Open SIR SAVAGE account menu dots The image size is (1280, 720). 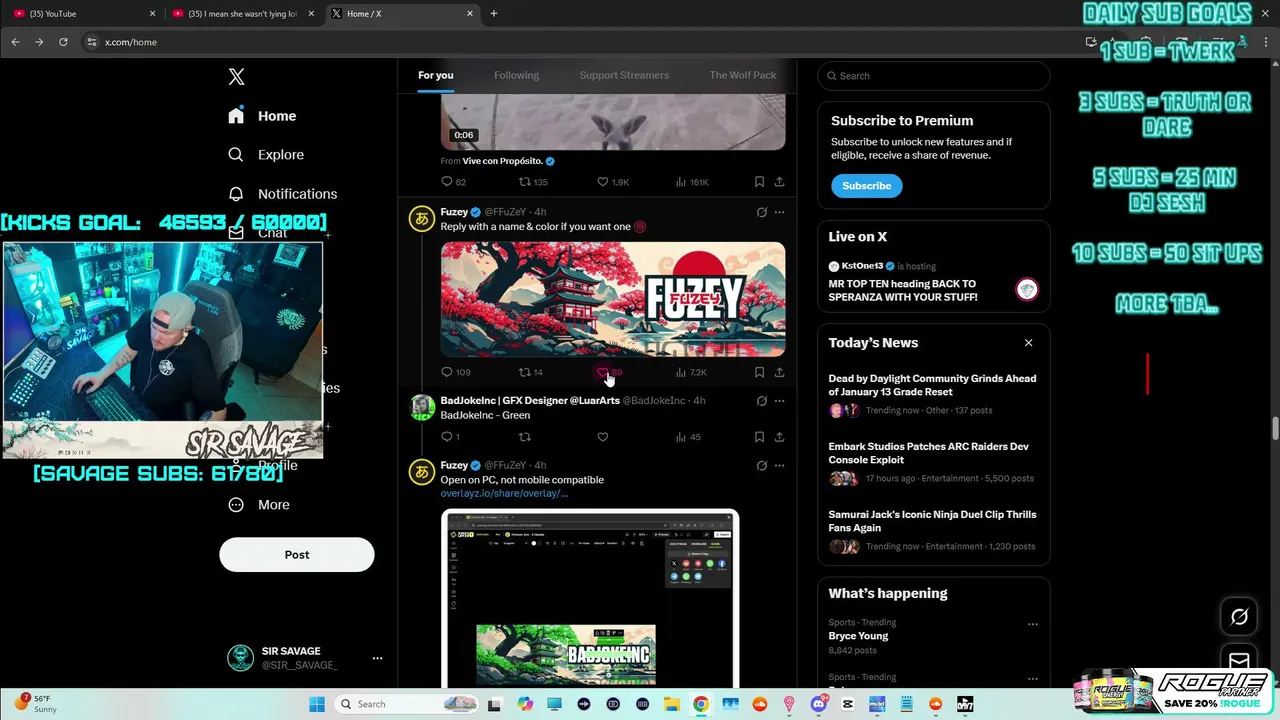pyautogui.click(x=377, y=658)
